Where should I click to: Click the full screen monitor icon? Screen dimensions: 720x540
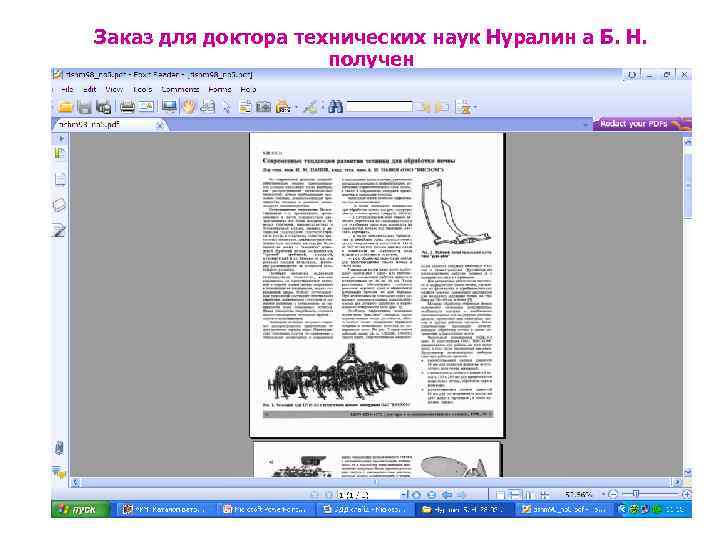(x=169, y=107)
